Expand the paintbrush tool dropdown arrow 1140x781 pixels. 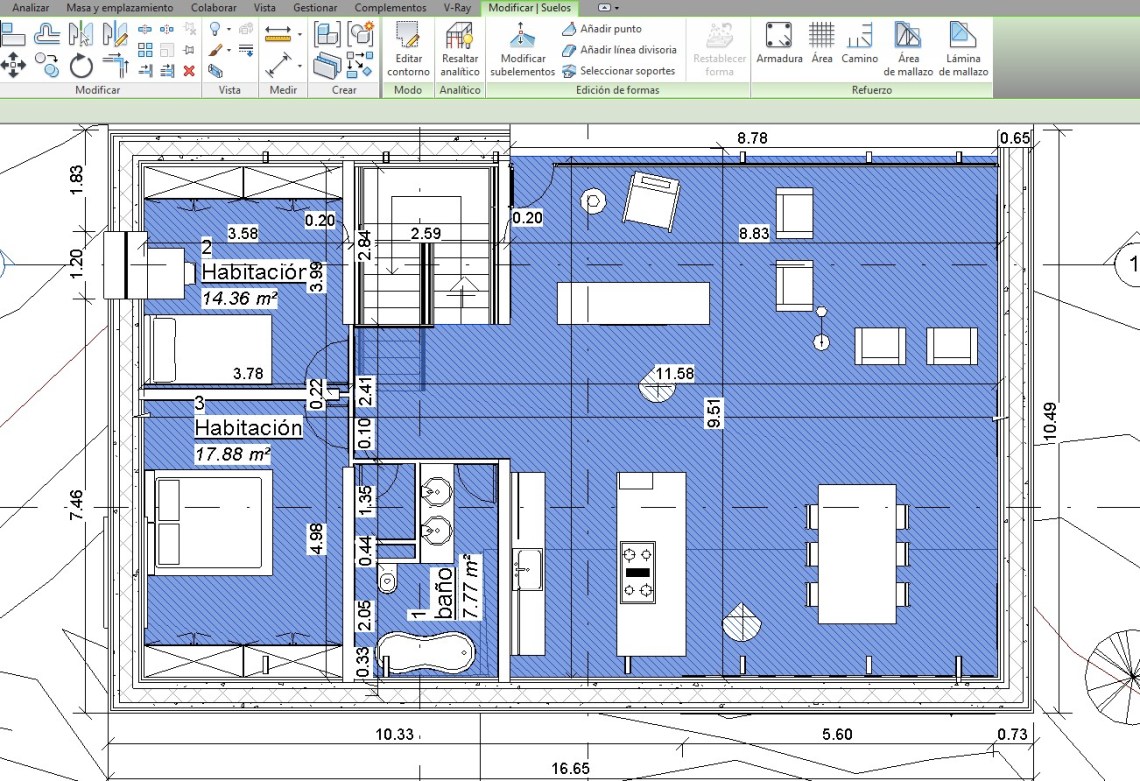click(229, 50)
